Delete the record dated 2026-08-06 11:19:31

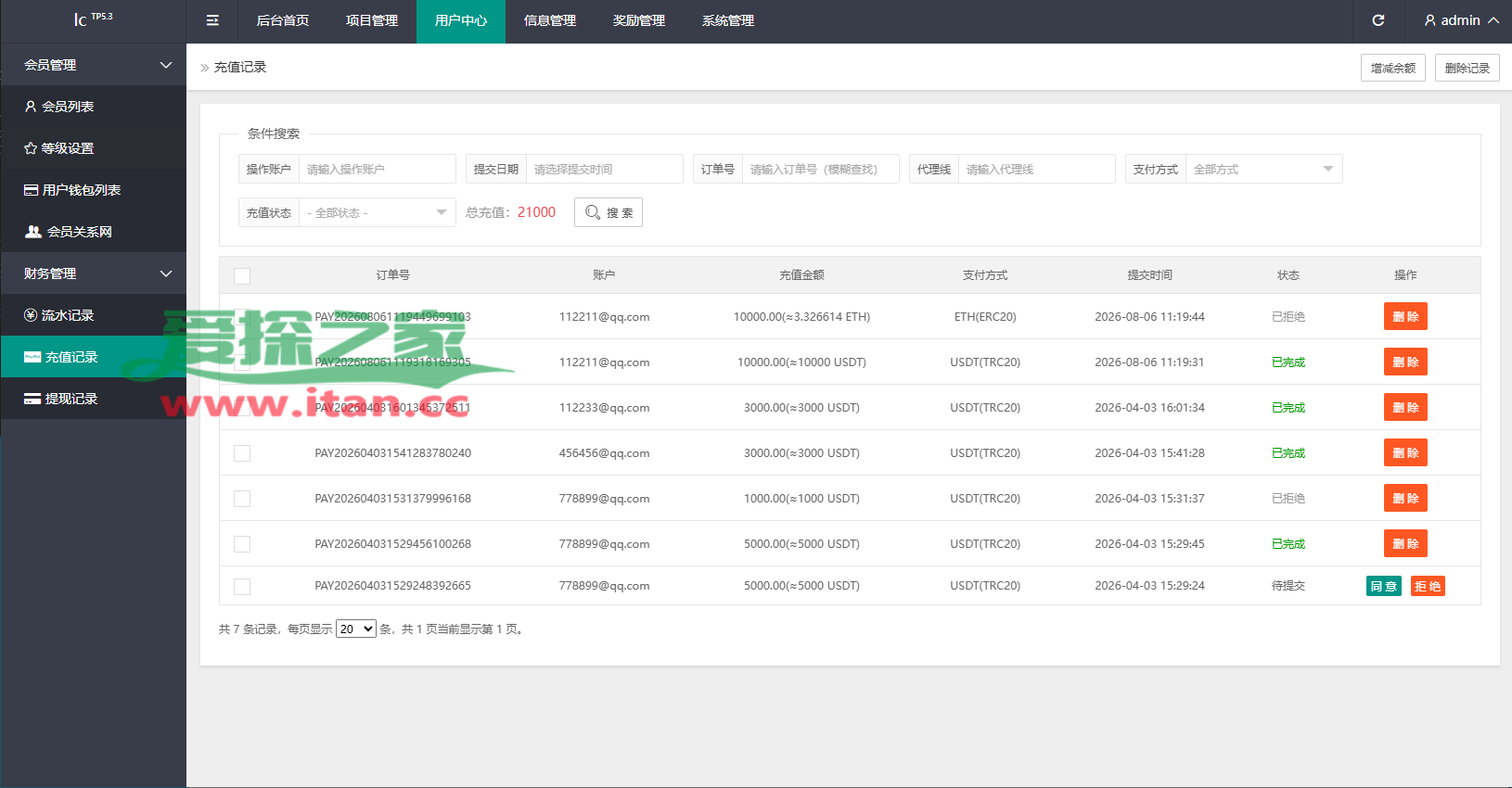click(x=1405, y=362)
